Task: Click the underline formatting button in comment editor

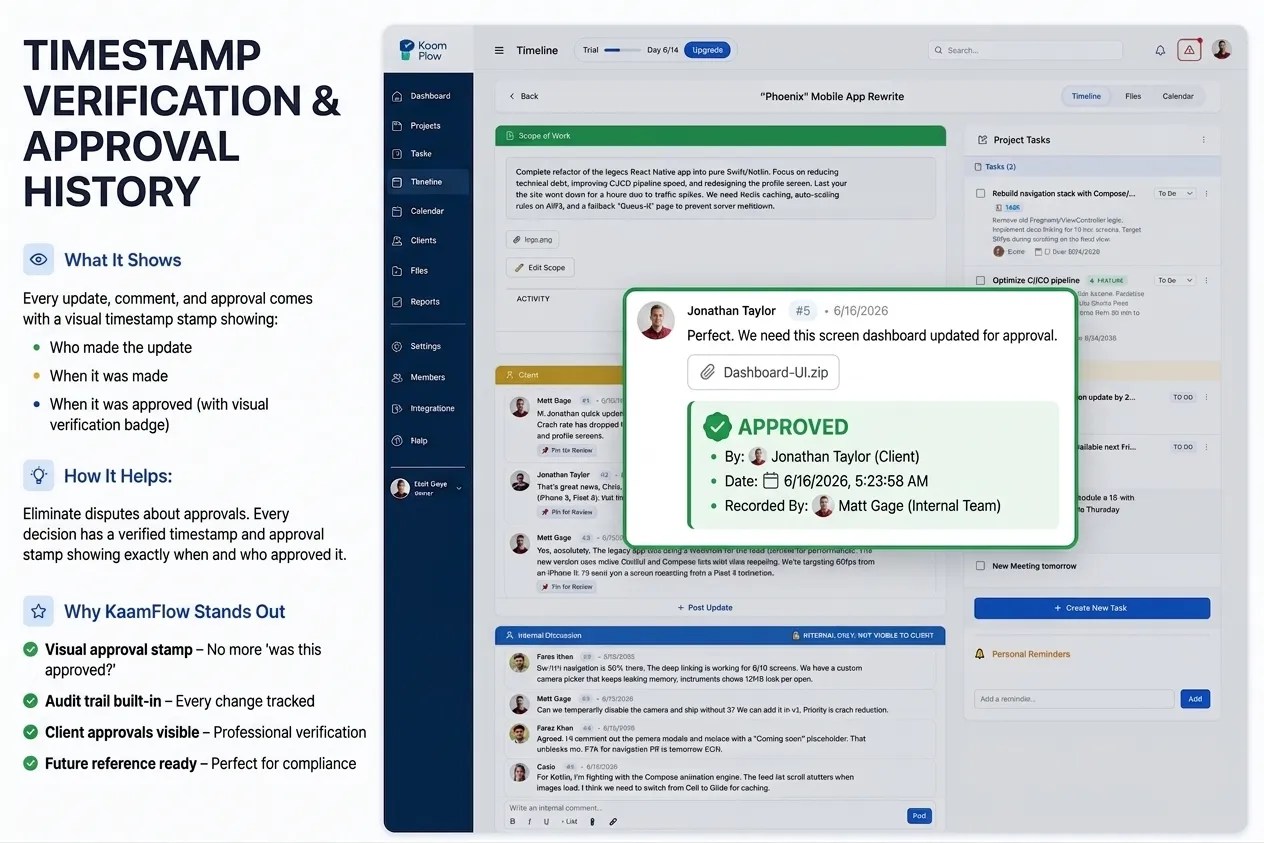Action: point(547,822)
